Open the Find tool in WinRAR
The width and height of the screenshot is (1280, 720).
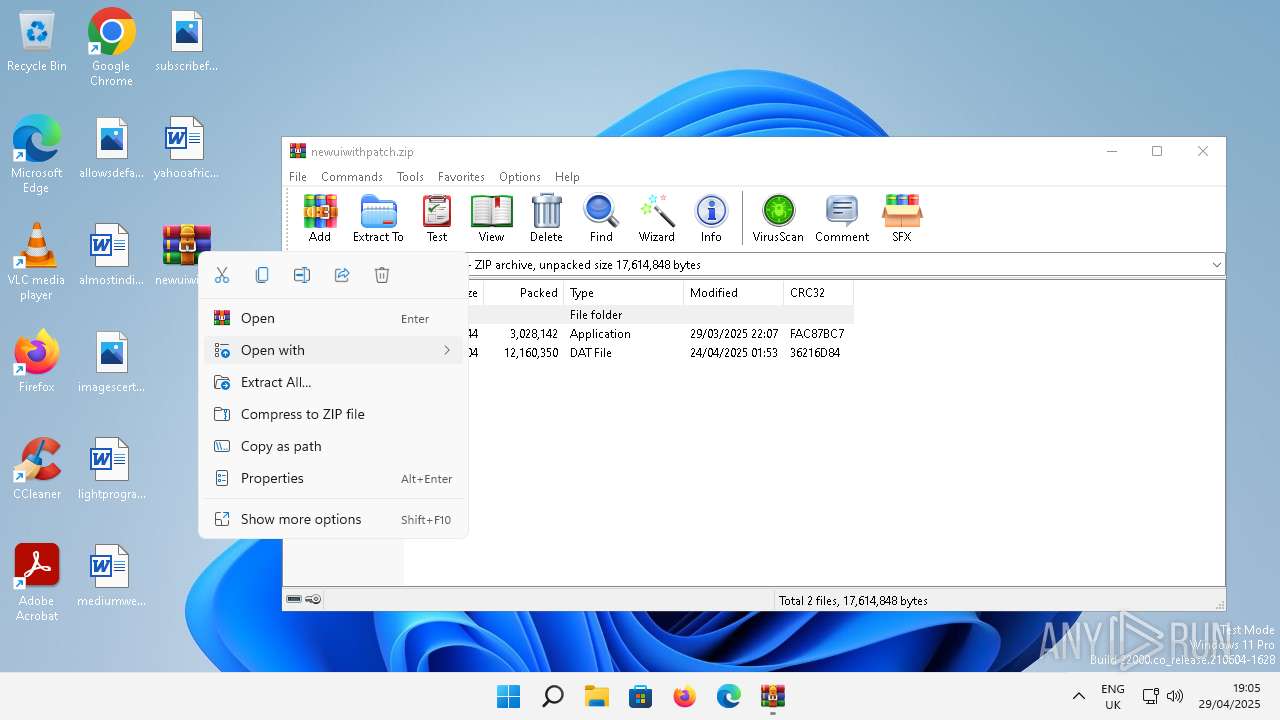pyautogui.click(x=601, y=218)
